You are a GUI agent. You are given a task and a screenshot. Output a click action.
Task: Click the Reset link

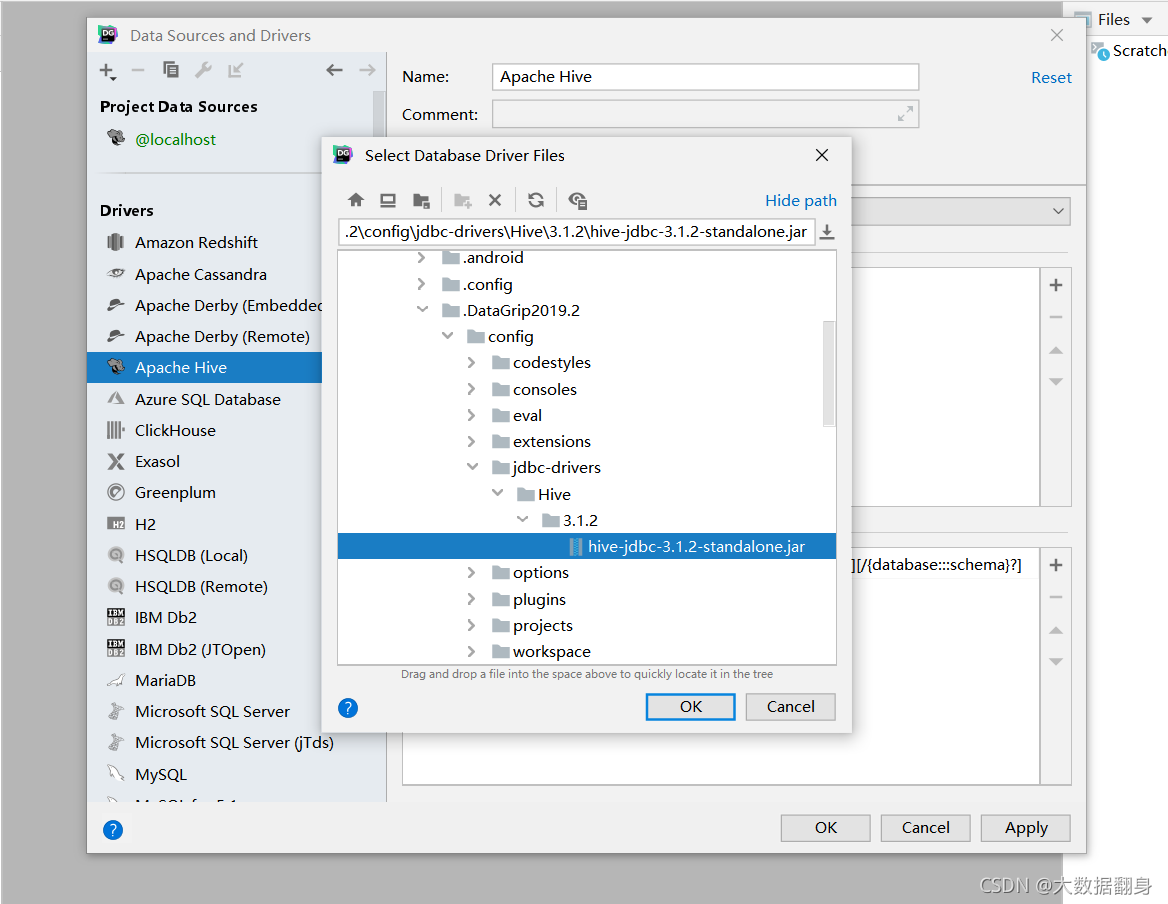[1051, 77]
